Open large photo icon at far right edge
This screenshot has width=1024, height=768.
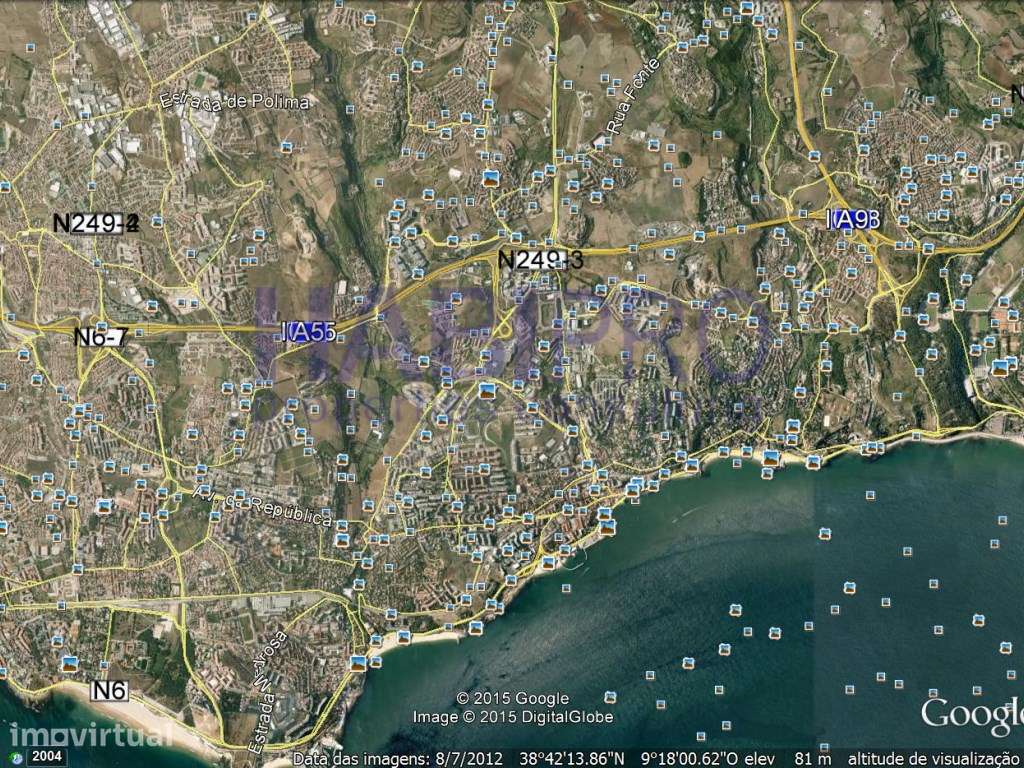[999, 367]
